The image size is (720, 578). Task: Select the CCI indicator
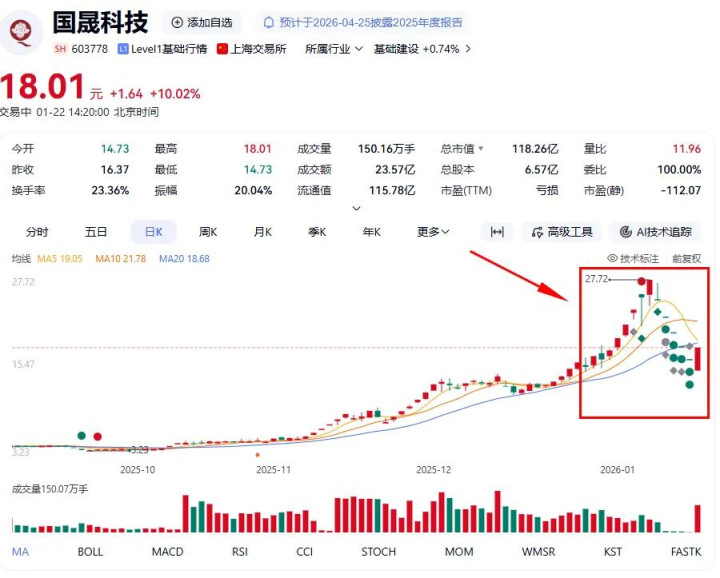[x=304, y=551]
